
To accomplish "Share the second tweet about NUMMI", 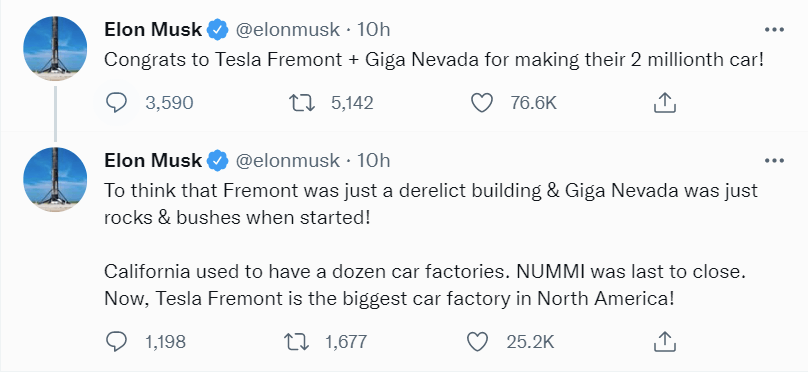I will pos(665,341).
